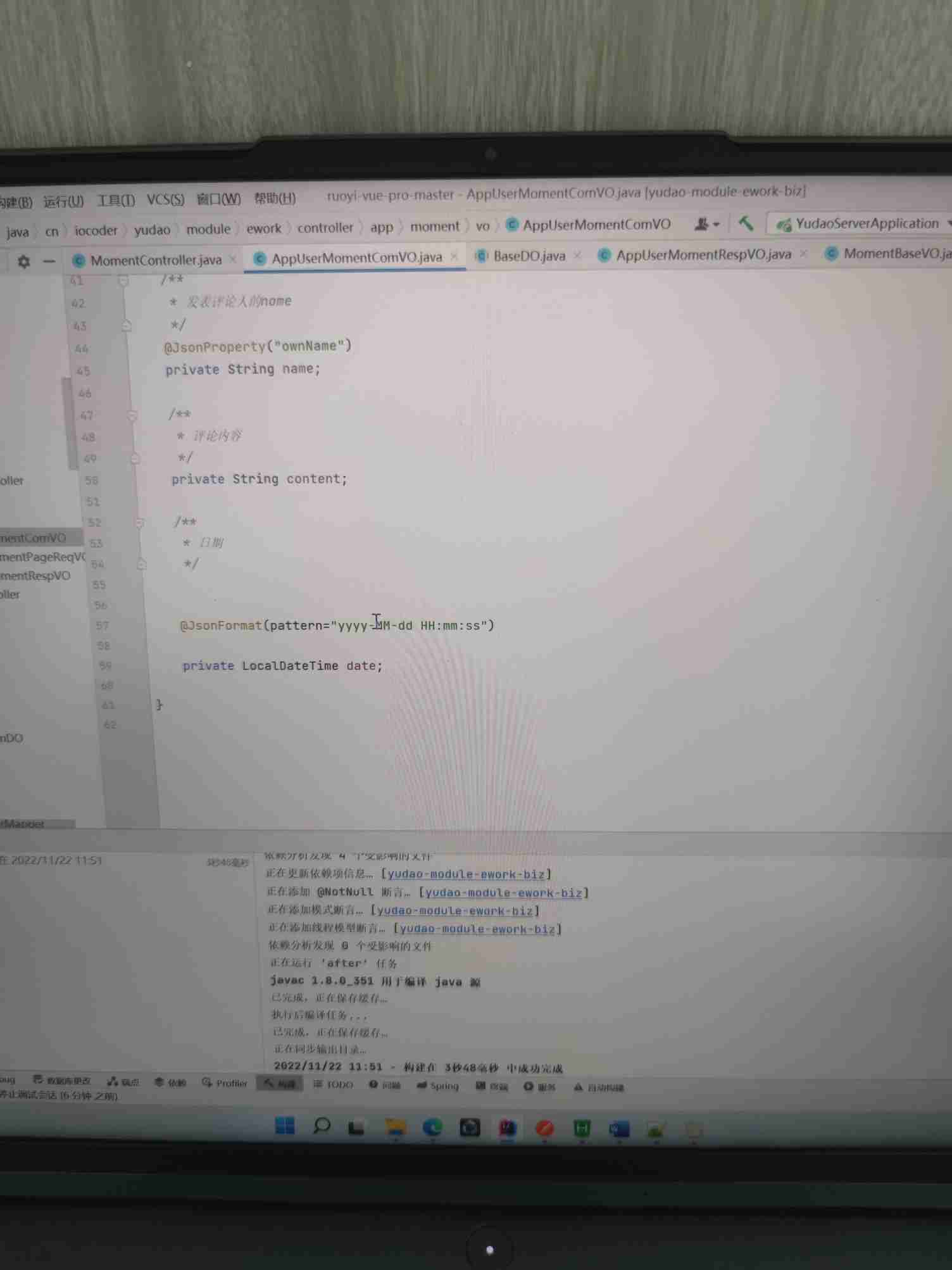Click the Build project hammer icon
The height and width of the screenshot is (1270, 952).
click(x=746, y=224)
